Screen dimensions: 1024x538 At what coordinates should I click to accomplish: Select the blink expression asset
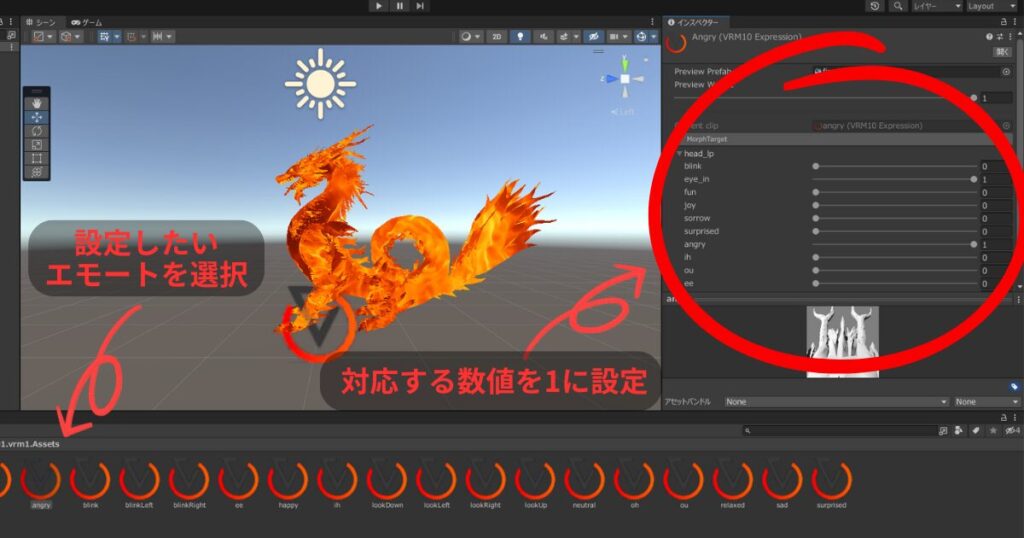click(x=90, y=484)
